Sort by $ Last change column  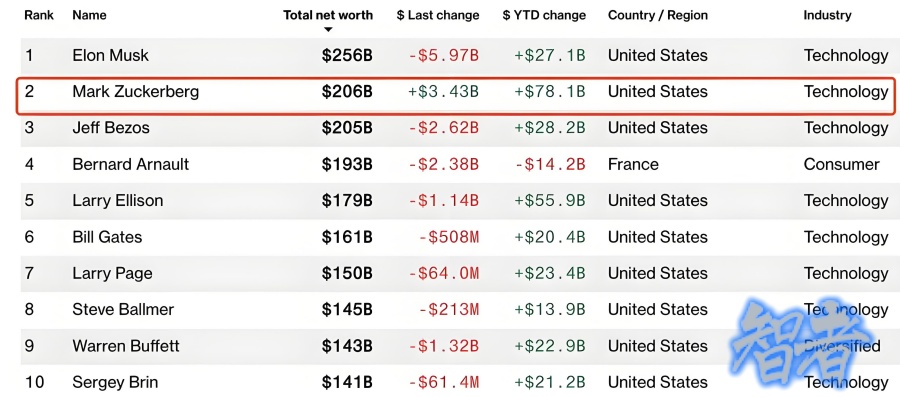point(438,15)
